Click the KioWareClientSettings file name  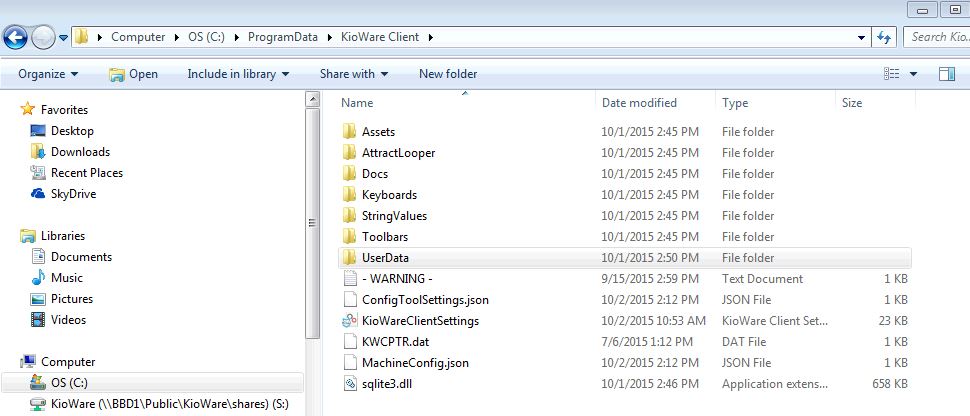click(x=420, y=321)
